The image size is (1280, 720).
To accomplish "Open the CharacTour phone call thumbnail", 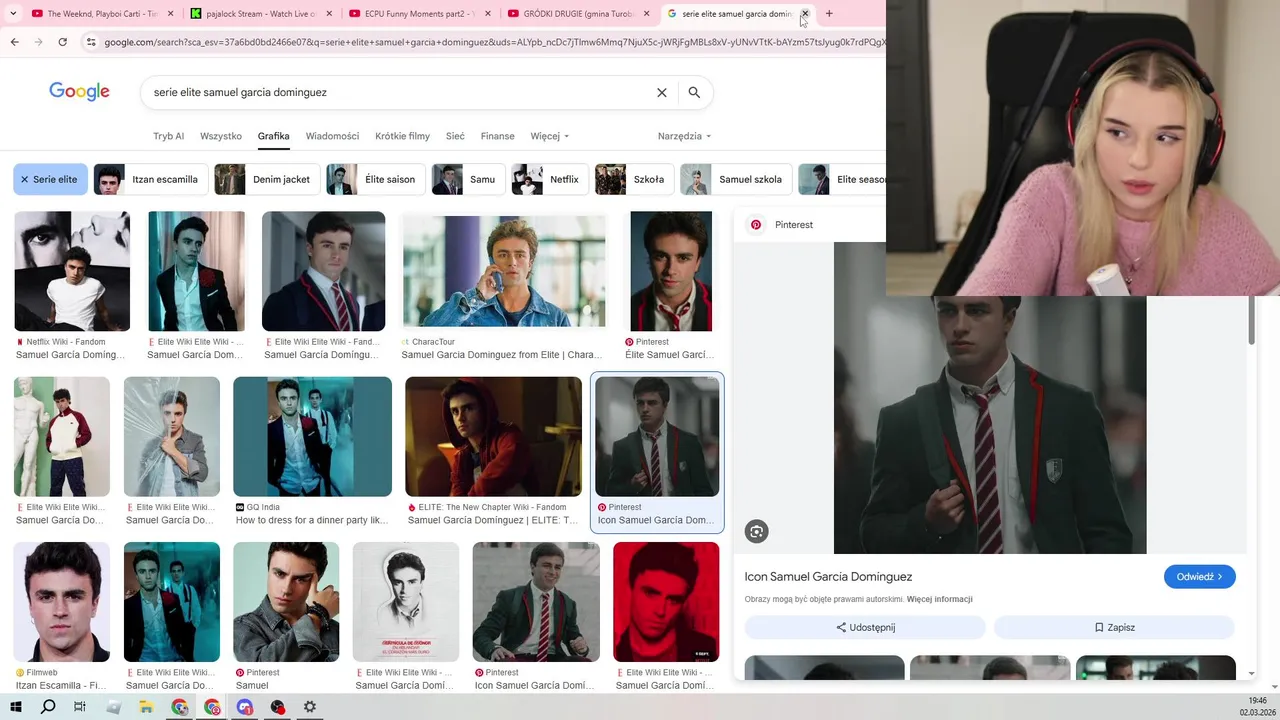I will (x=504, y=271).
